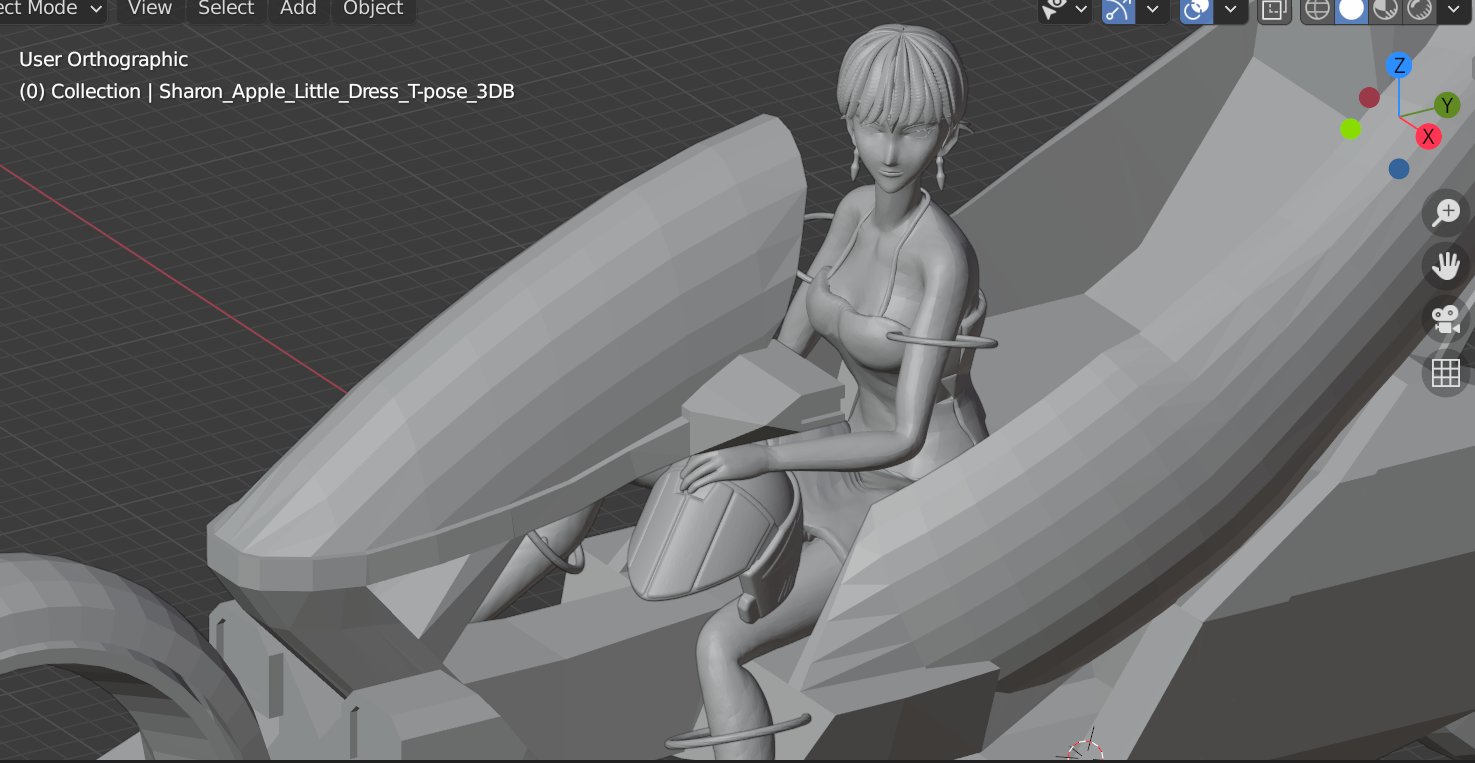
Task: Switch orthographic/perspective with the grid icon
Action: tap(1446, 374)
